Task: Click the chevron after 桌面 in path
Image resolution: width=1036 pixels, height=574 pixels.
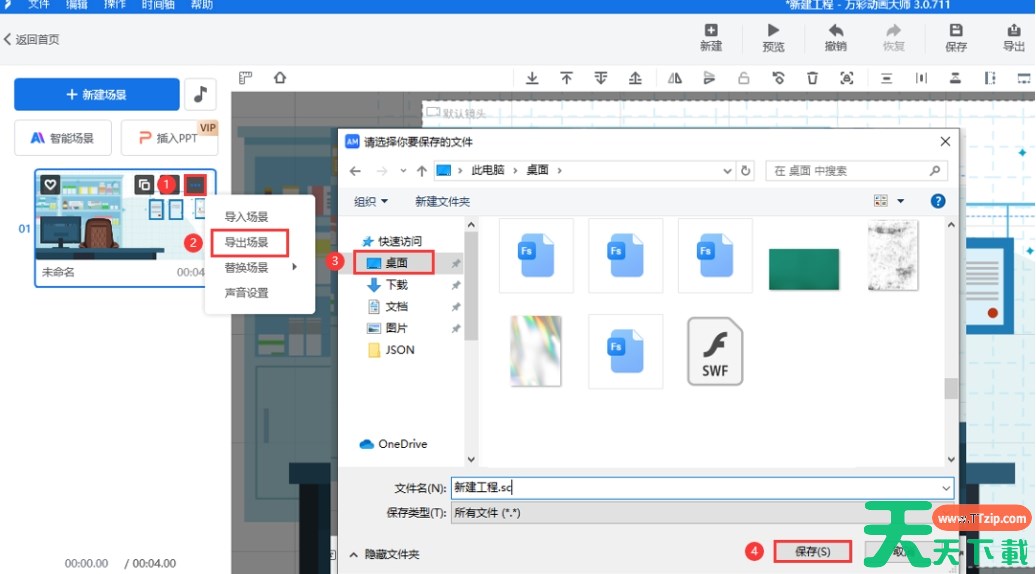Action: (x=559, y=170)
